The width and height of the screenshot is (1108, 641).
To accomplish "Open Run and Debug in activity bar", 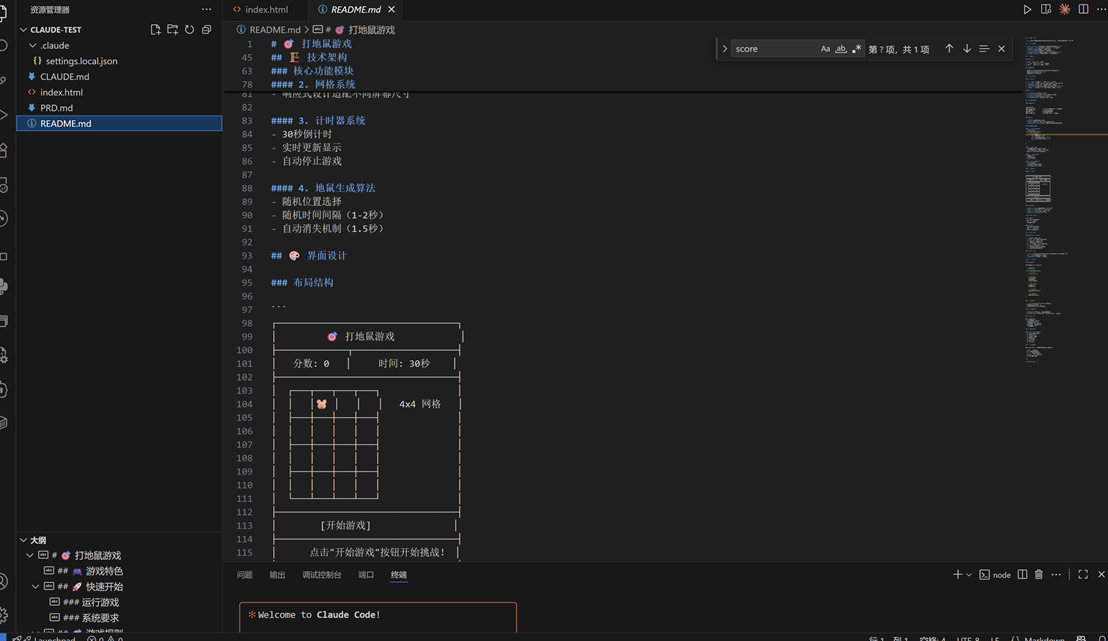I will (4, 114).
